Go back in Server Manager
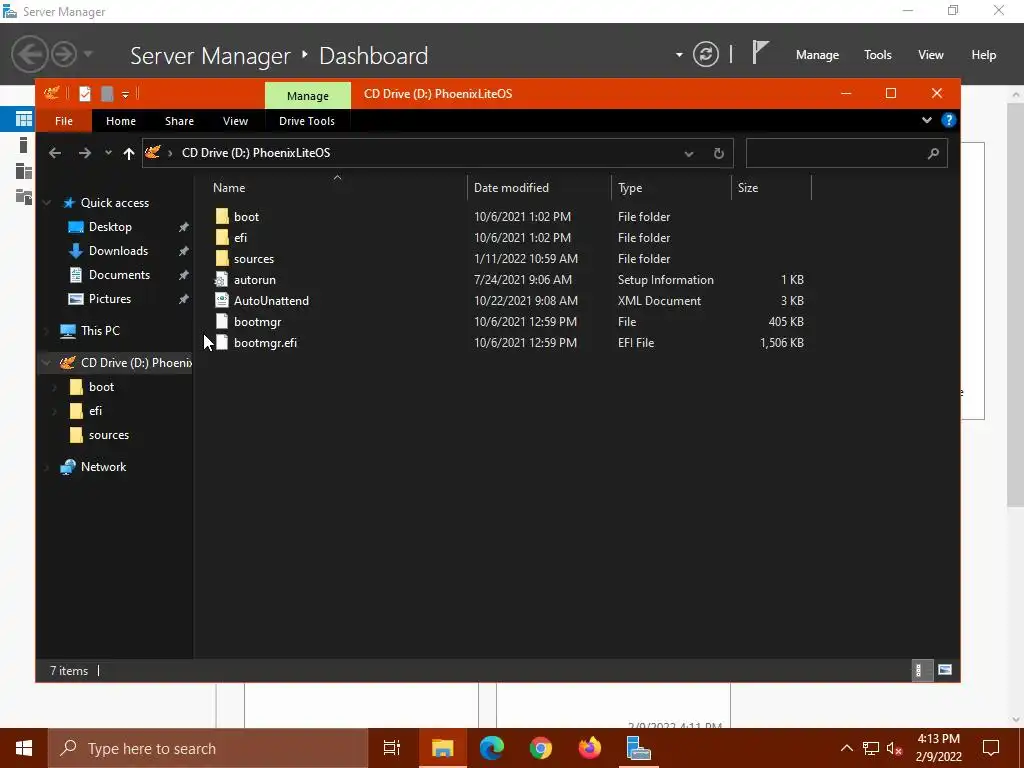 point(29,54)
